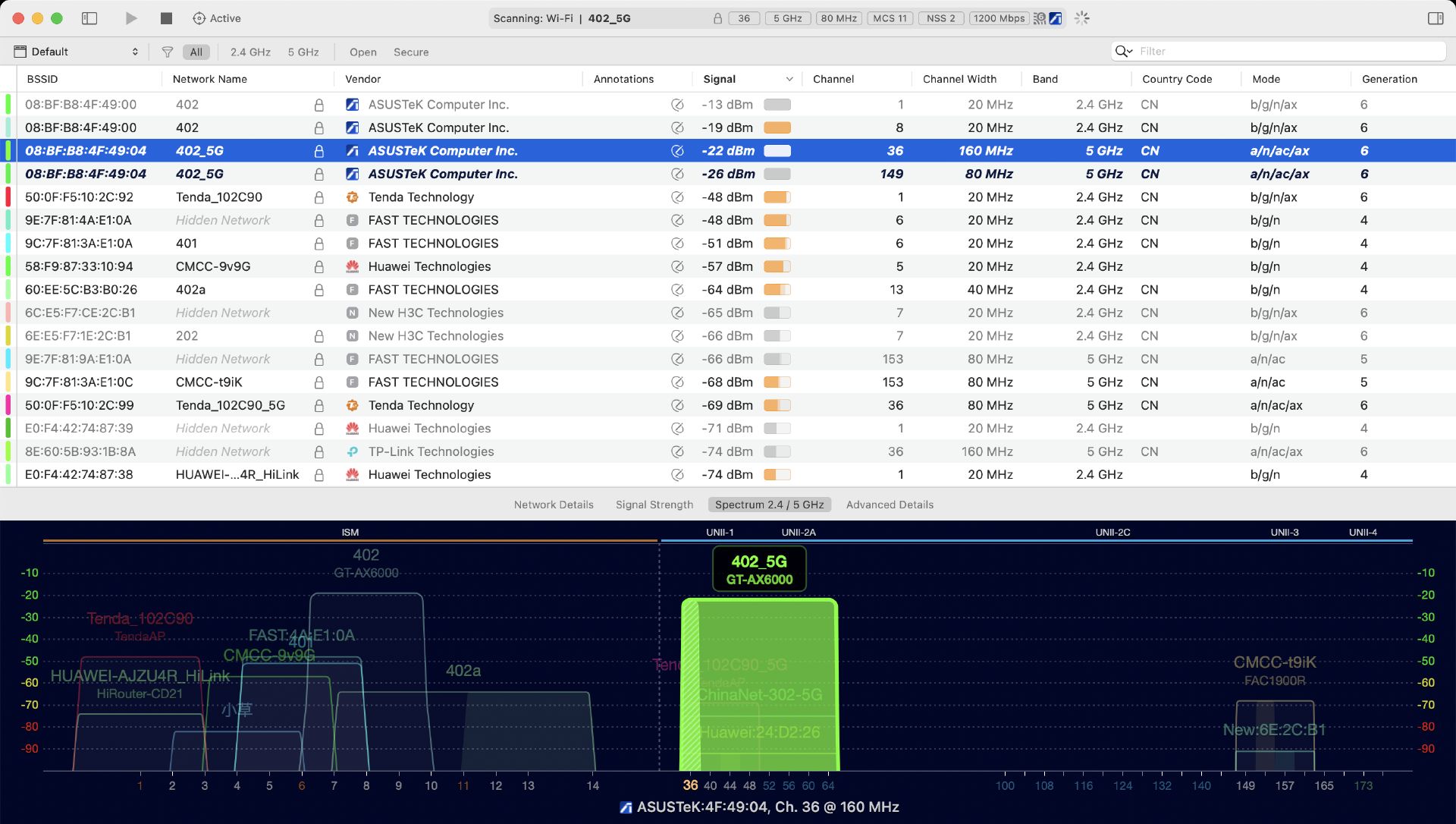
Task: Switch to the Signal Strength tab
Action: point(654,505)
